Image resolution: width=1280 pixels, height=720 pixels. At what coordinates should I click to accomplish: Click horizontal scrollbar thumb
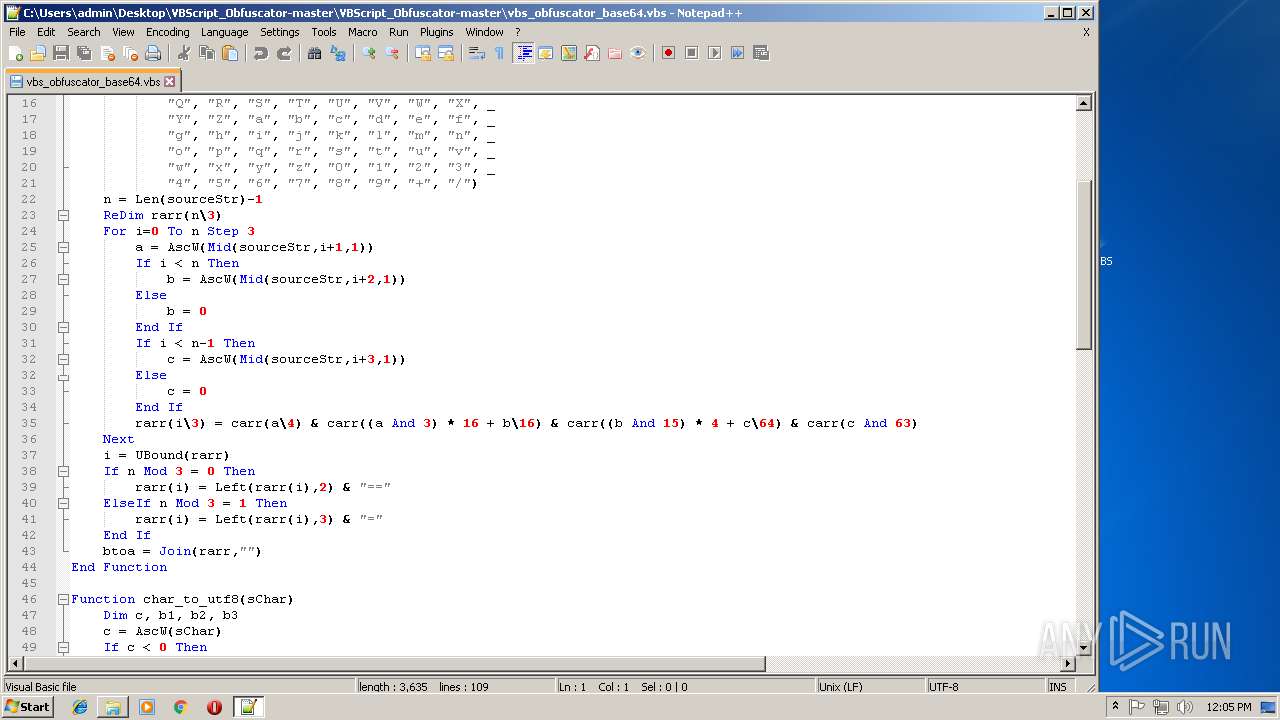pyautogui.click(x=393, y=664)
